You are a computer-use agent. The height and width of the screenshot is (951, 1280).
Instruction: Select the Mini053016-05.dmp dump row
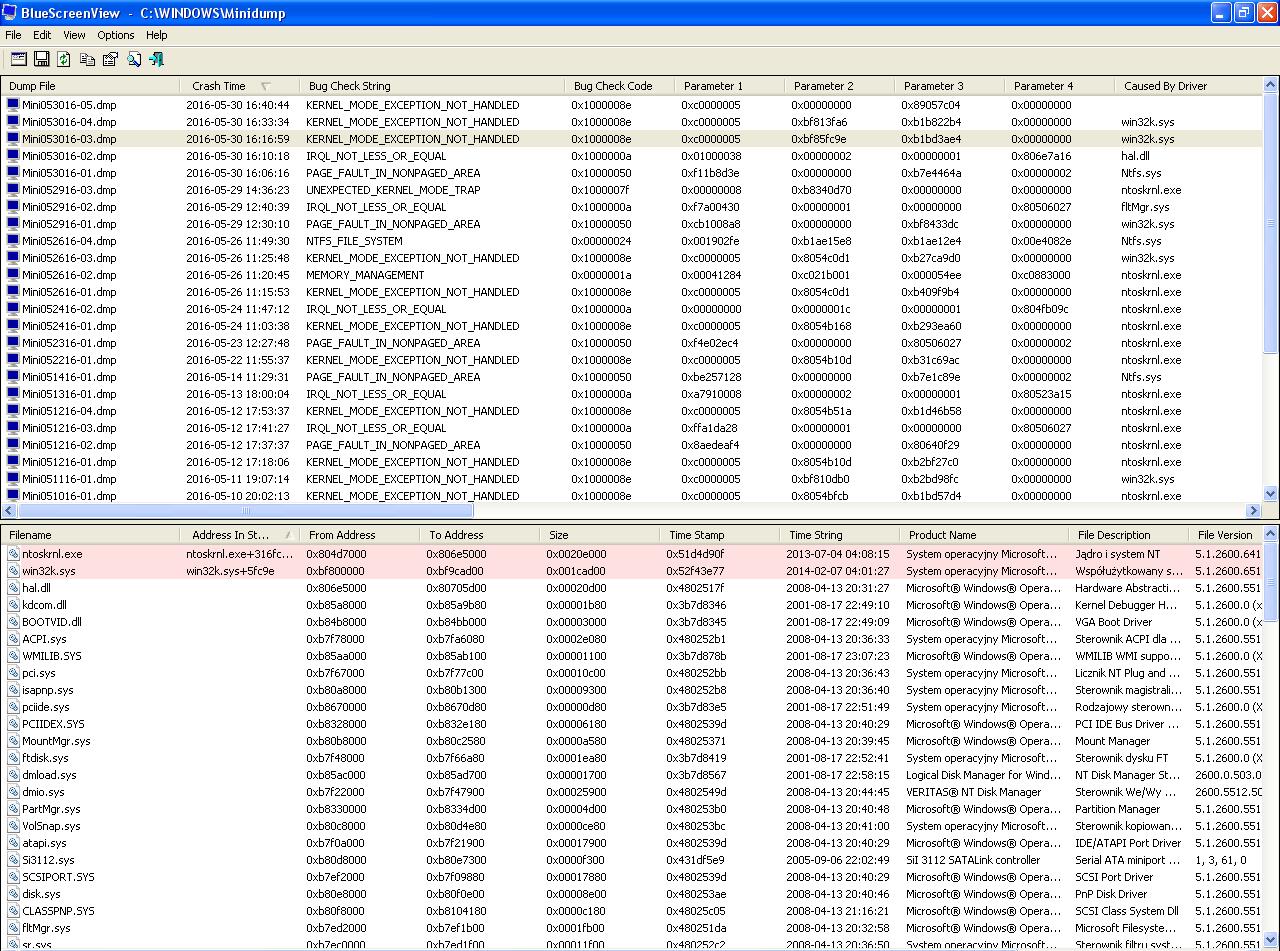tap(69, 105)
